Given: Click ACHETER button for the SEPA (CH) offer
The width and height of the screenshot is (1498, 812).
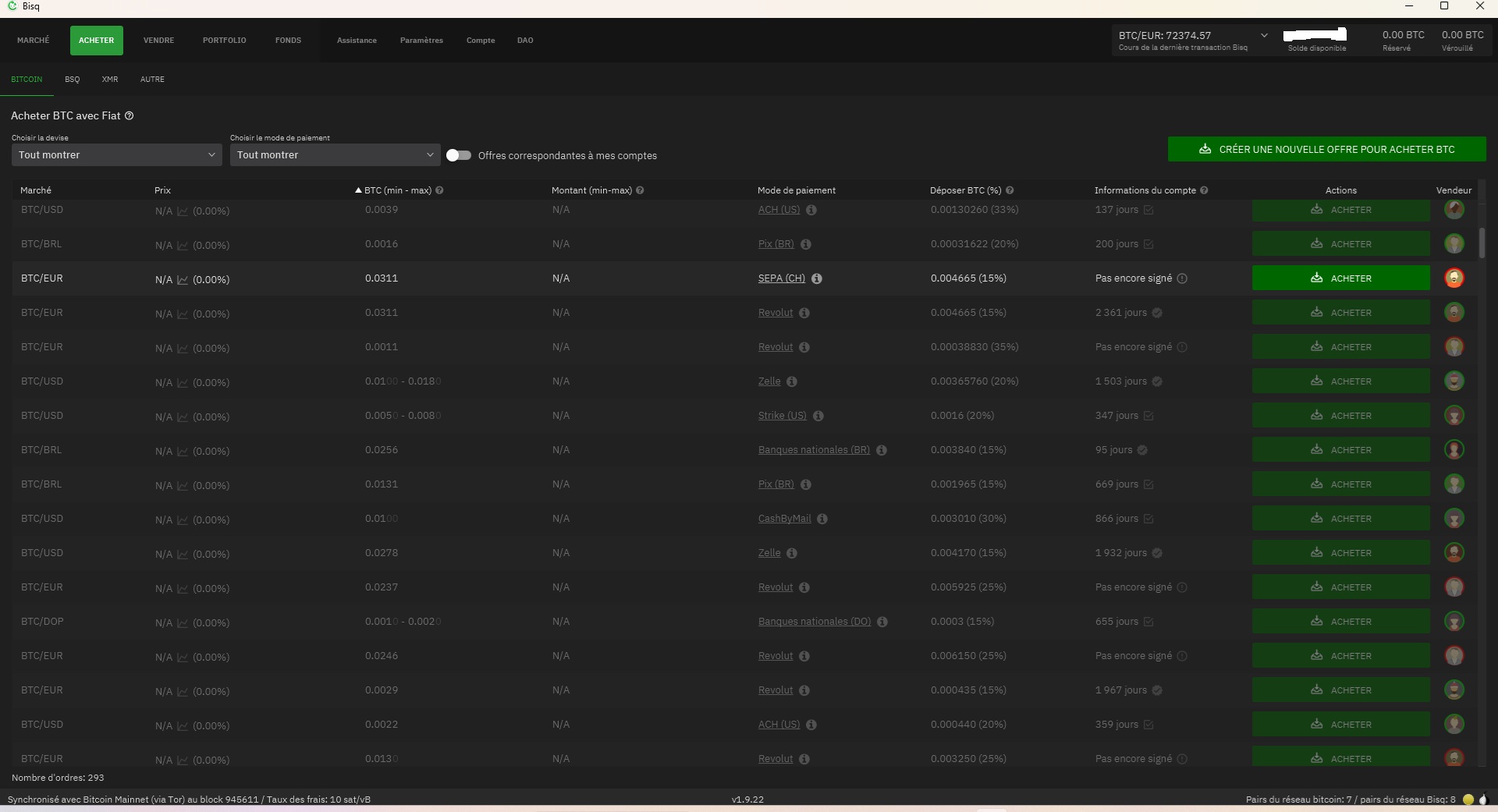Looking at the screenshot, I should tap(1340, 278).
